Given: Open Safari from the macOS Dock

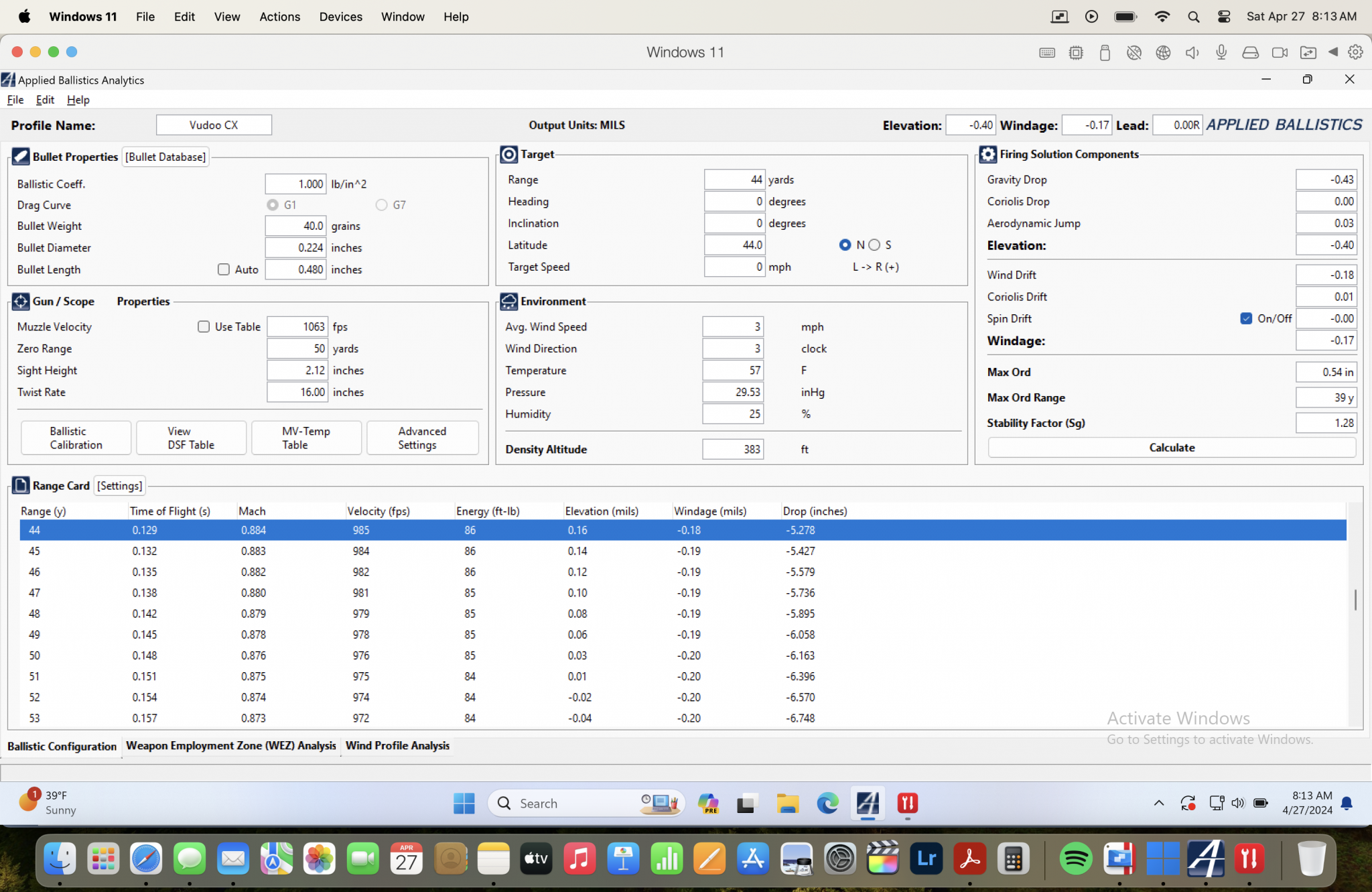Looking at the screenshot, I should (x=146, y=858).
